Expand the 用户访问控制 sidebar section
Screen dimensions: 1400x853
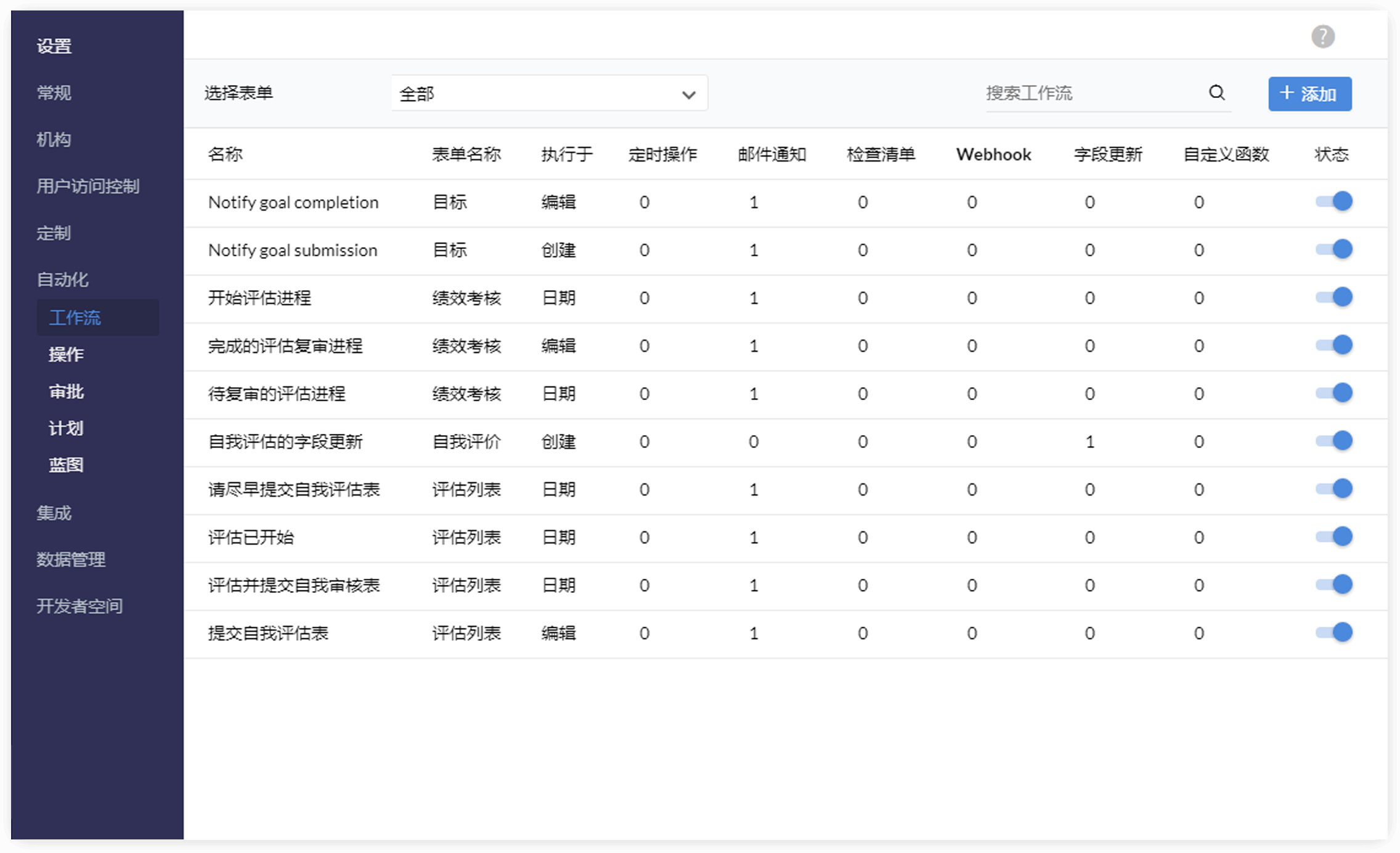[x=87, y=186]
